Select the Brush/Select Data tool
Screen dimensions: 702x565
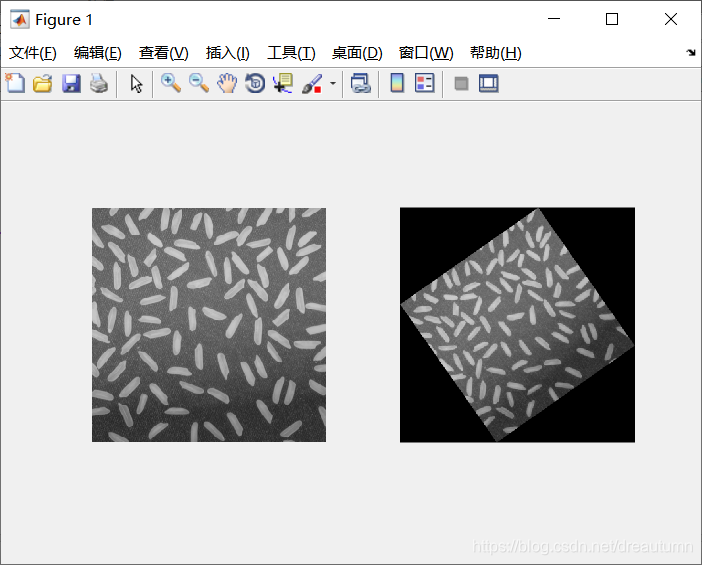pos(312,84)
